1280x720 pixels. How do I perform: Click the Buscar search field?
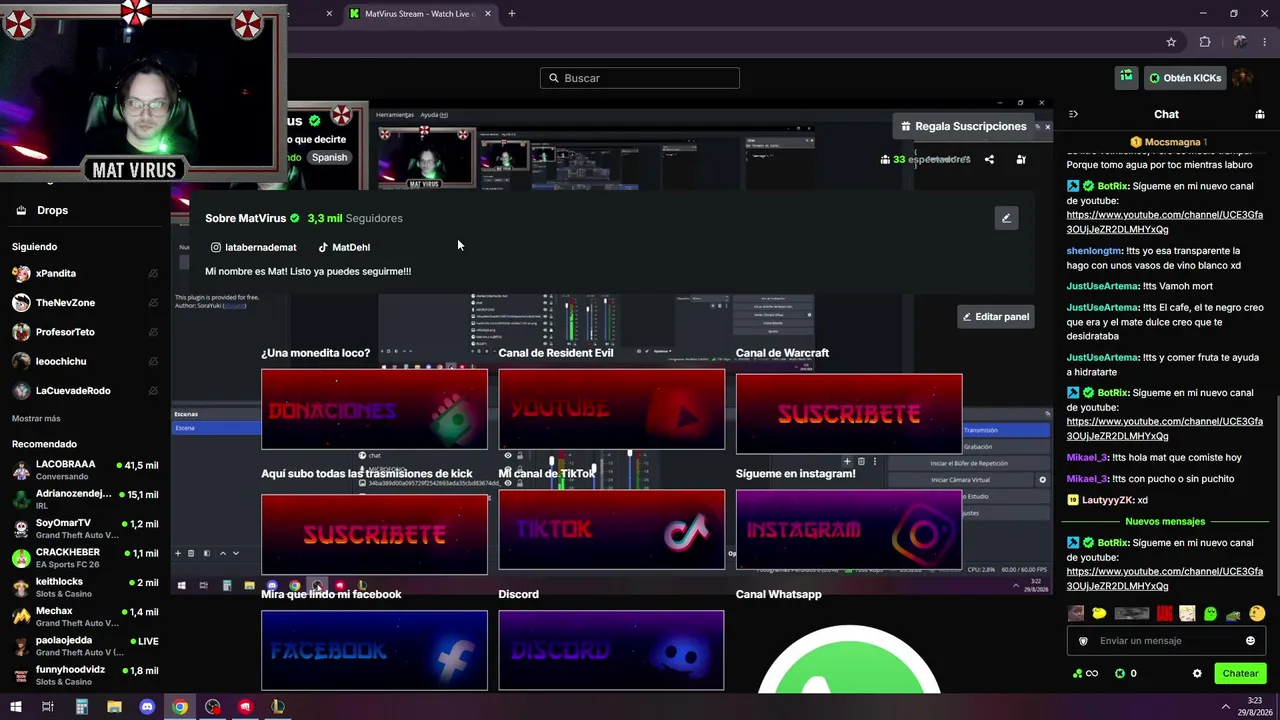point(640,78)
